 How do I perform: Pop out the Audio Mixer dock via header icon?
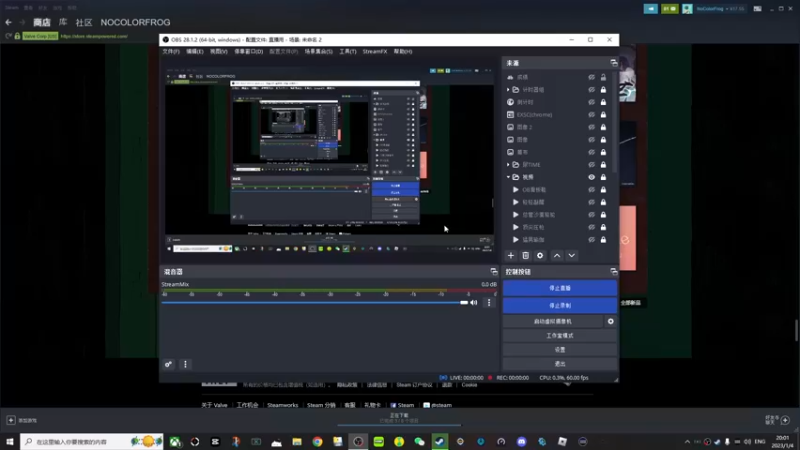pyautogui.click(x=493, y=271)
